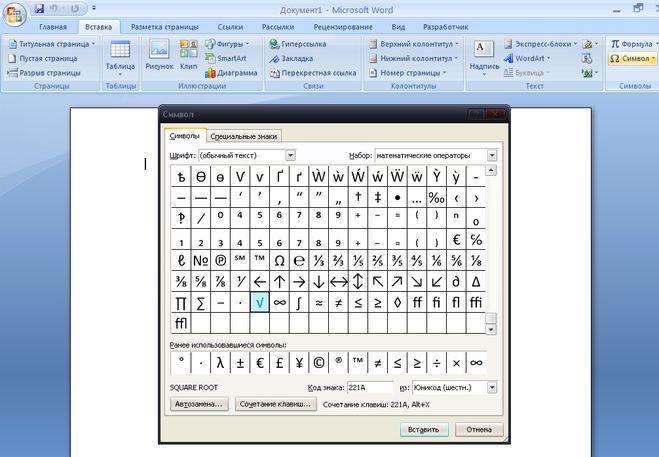Open the Developer (Разработчик) tab
Image resolution: width=659 pixels, height=457 pixels.
click(445, 27)
